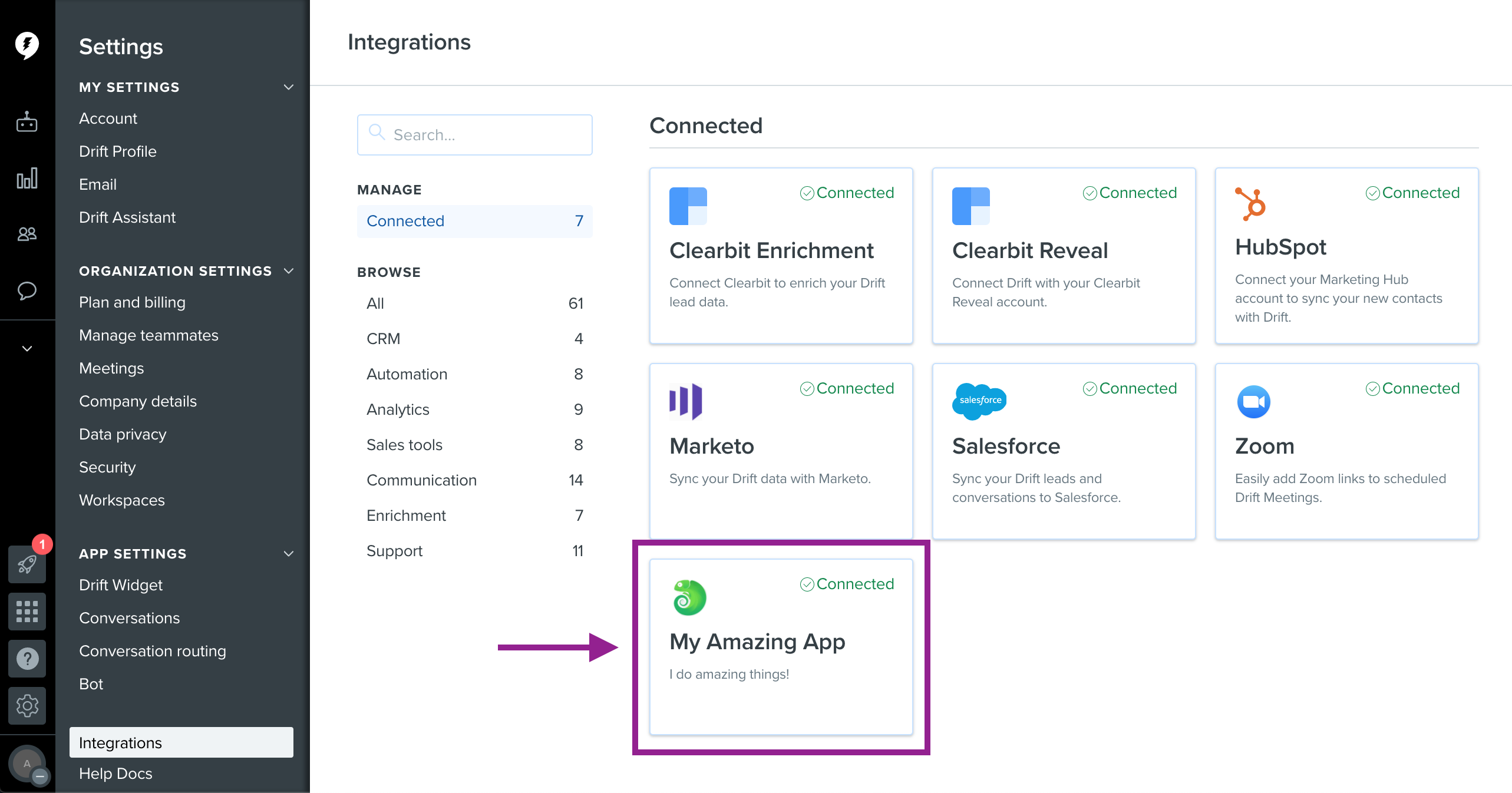This screenshot has height=793, width=1512.
Task: Open the My Amazing App card
Action: (x=781, y=647)
